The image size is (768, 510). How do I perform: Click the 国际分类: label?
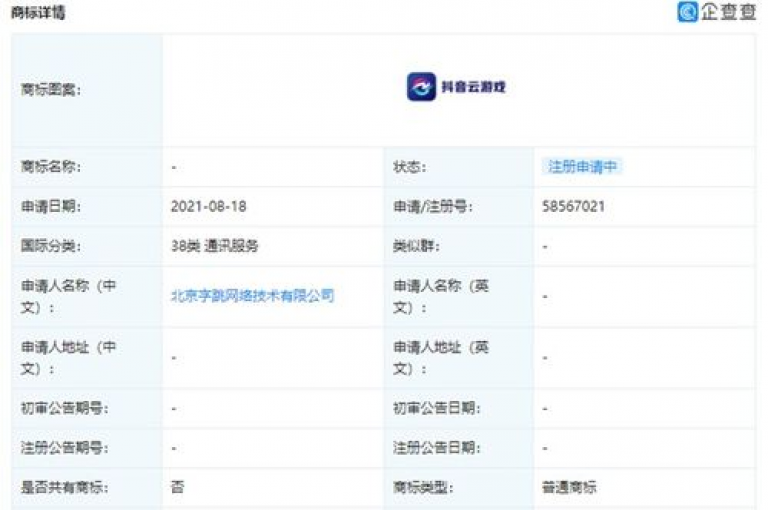click(x=50, y=245)
